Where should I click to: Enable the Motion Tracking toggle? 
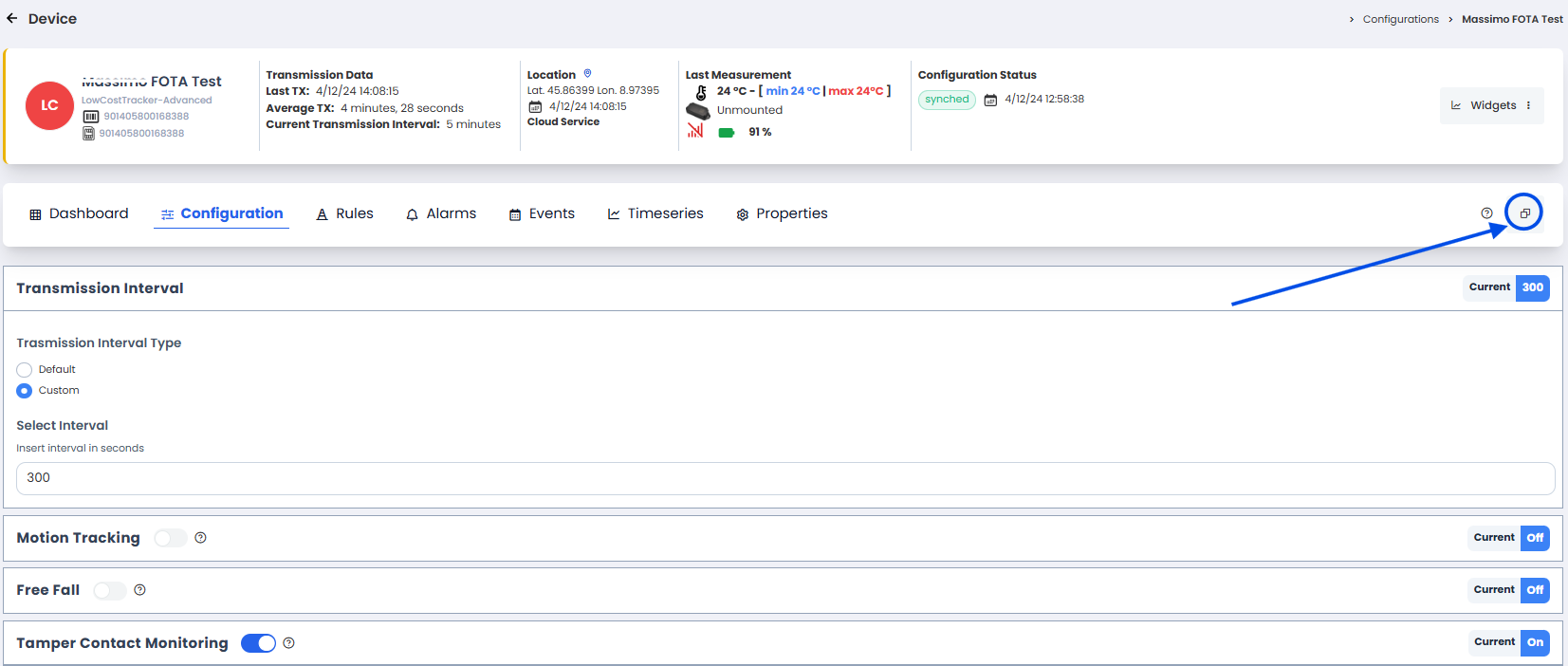coord(171,538)
